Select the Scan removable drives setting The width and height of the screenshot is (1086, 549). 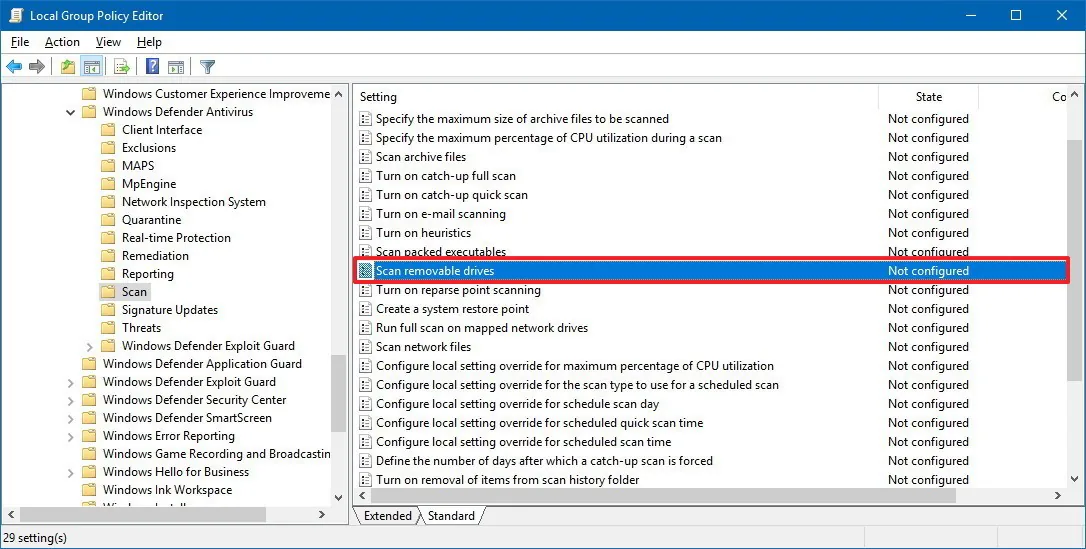711,271
